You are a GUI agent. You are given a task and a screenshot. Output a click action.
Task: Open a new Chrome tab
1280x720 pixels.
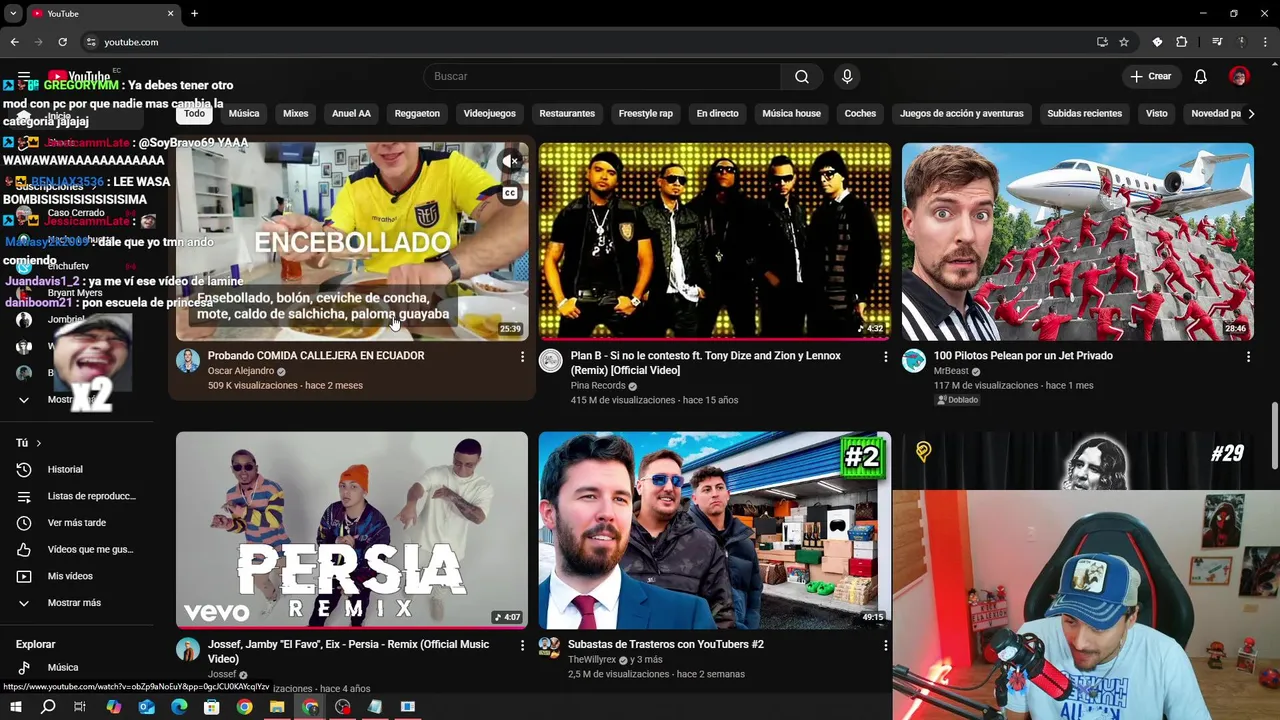click(x=194, y=13)
